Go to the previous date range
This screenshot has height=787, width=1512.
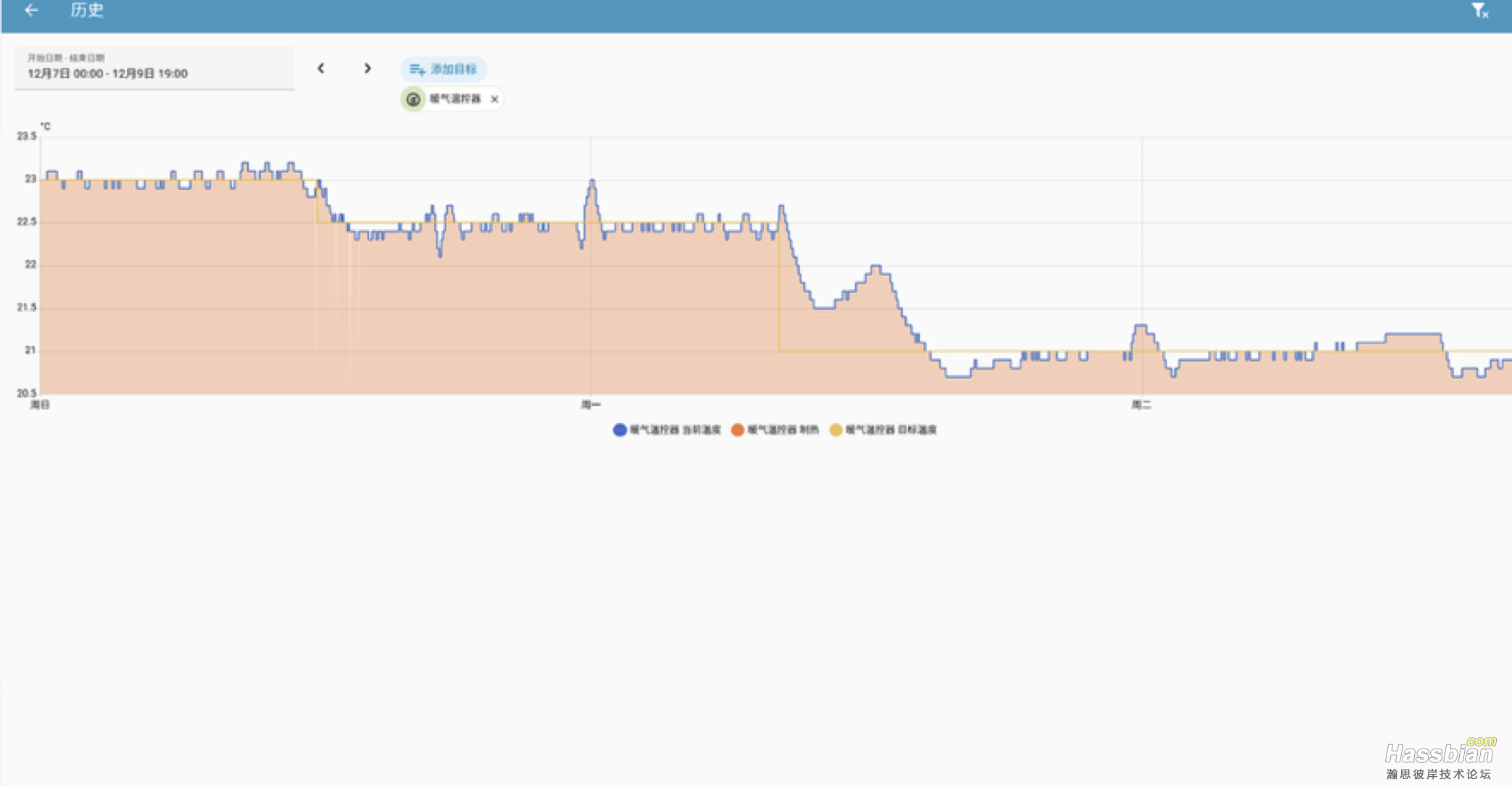click(x=321, y=69)
